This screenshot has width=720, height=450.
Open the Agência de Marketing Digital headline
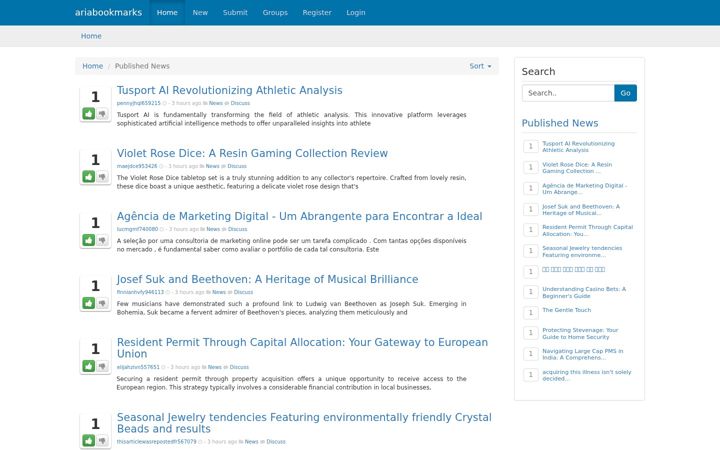point(299,216)
